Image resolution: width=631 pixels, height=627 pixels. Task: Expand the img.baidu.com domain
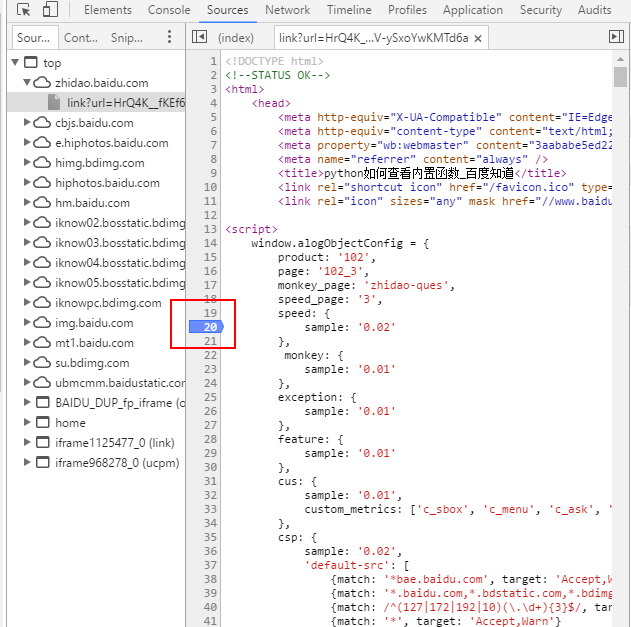[27, 322]
